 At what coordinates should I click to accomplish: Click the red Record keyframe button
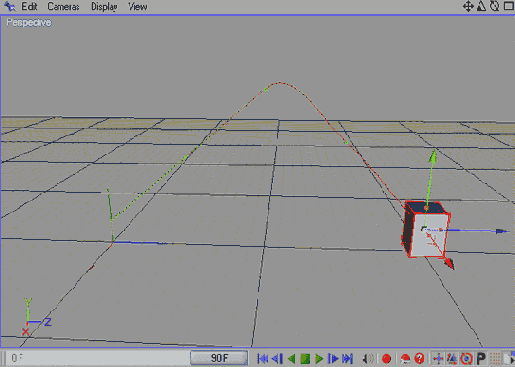click(386, 359)
